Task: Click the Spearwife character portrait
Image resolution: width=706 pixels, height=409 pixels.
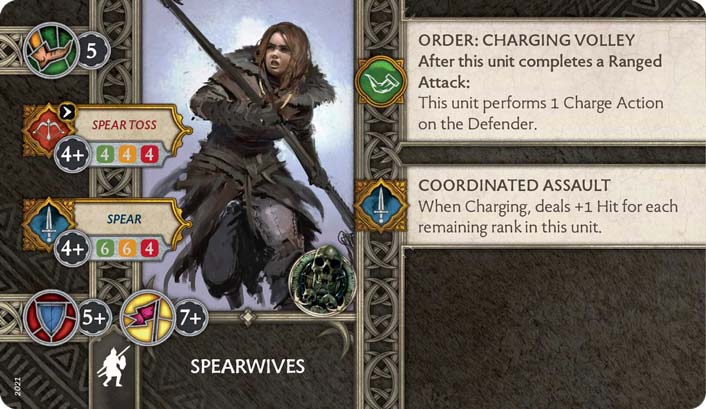Action: pyautogui.click(x=249, y=155)
